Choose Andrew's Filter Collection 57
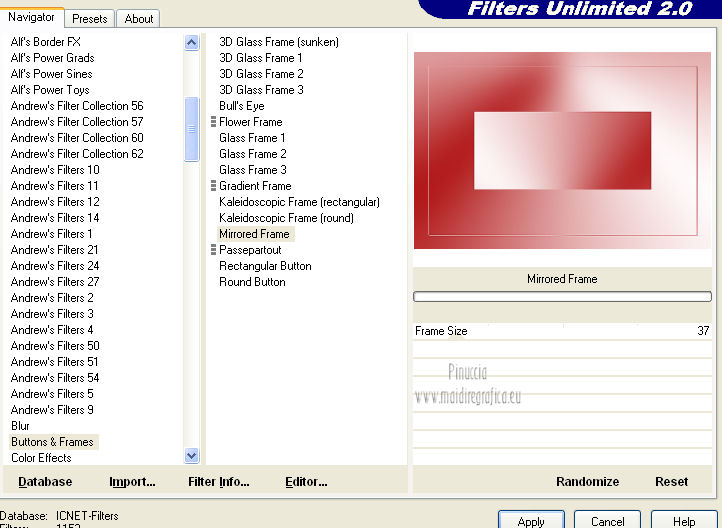The height and width of the screenshot is (528, 722). [77, 122]
